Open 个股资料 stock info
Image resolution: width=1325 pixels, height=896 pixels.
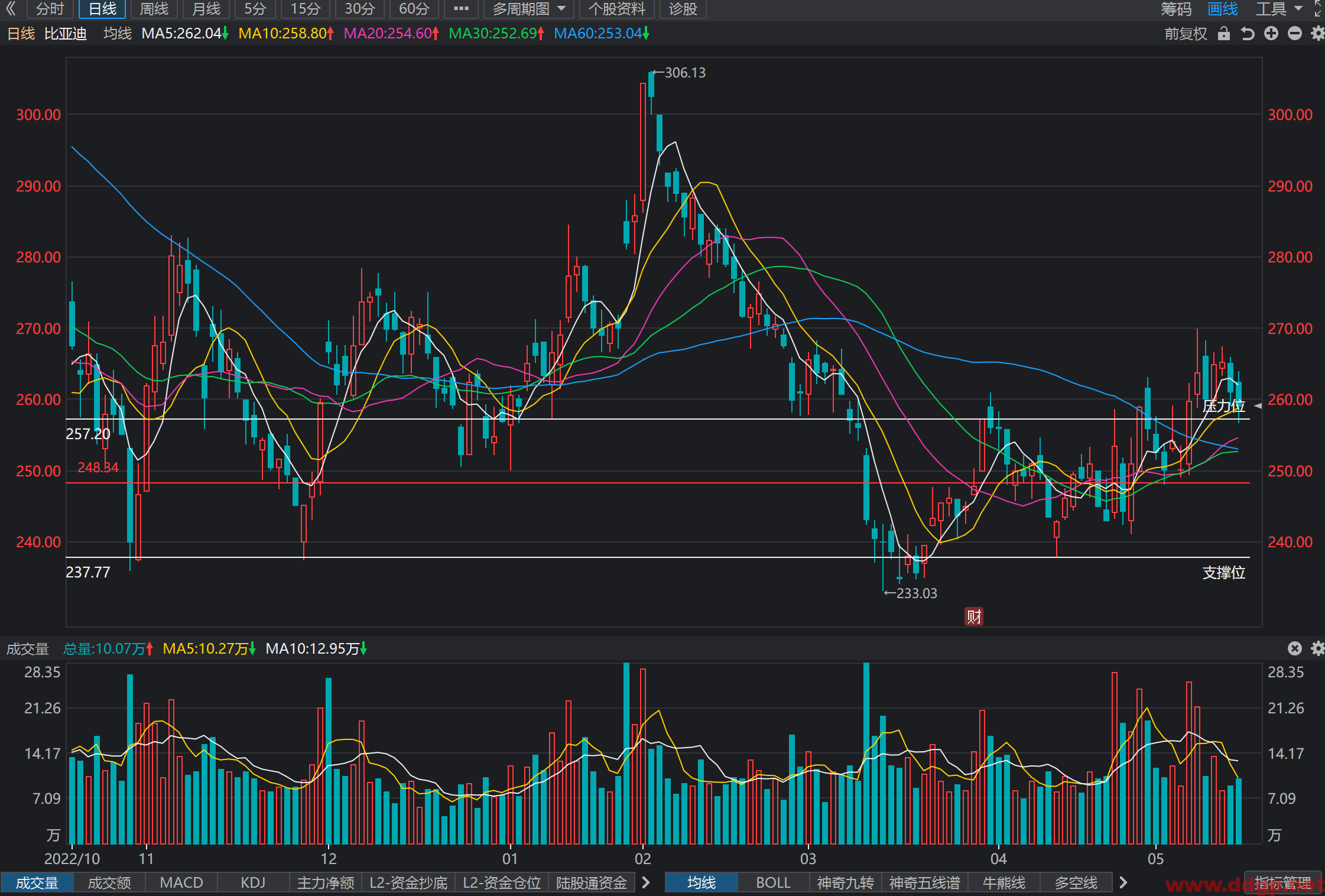[x=616, y=9]
